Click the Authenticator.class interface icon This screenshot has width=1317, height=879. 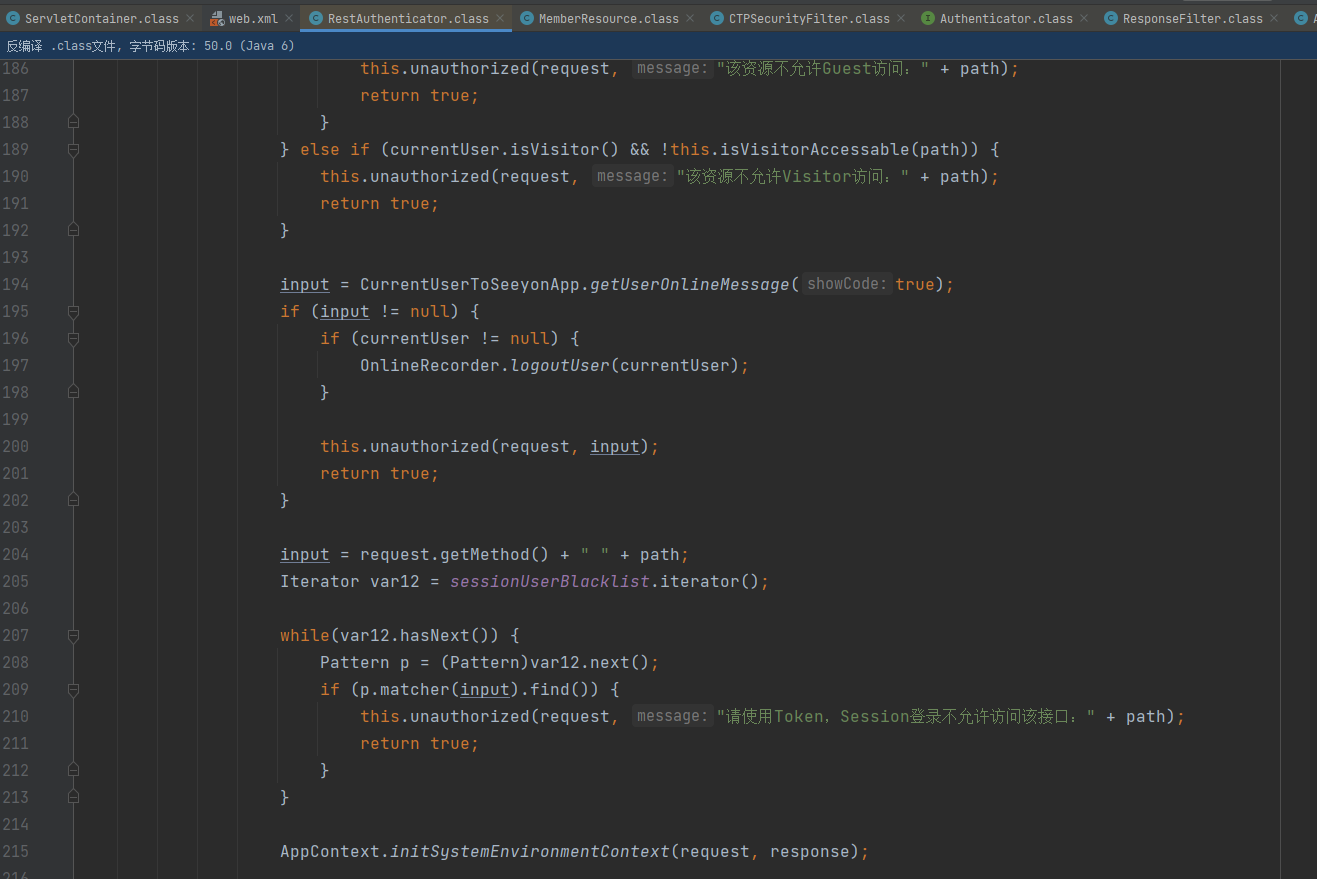[x=928, y=18]
